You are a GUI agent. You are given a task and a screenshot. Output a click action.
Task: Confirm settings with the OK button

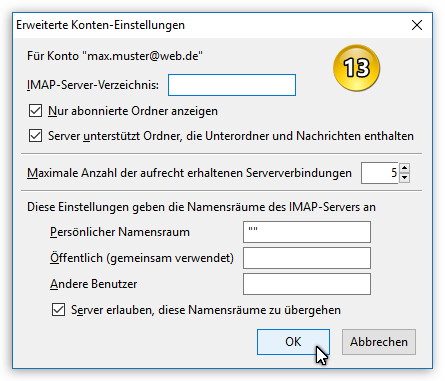[x=293, y=342]
